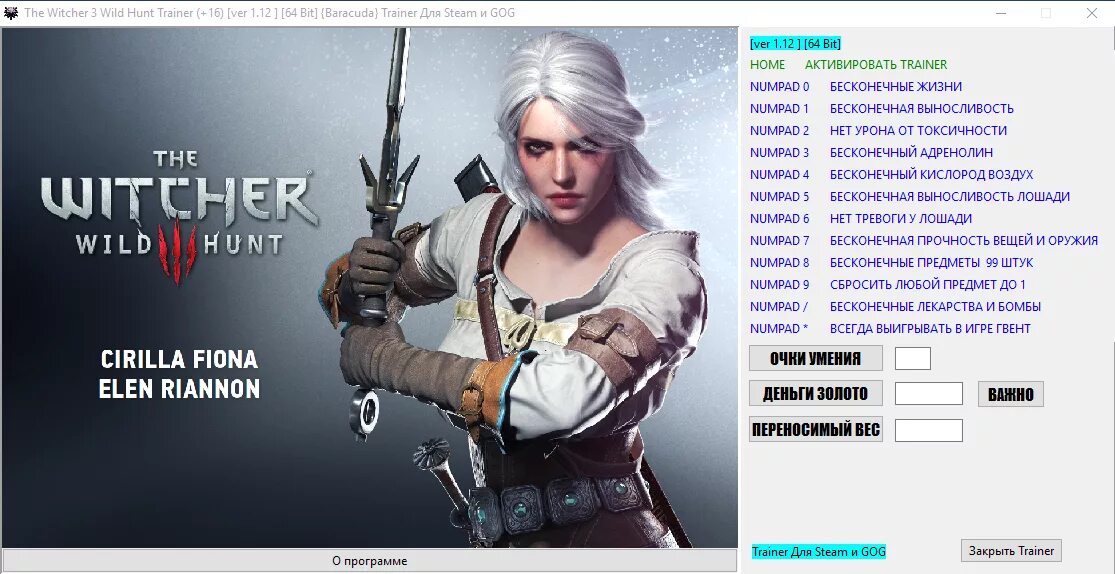Screen dimensions: 1115x574
Task: Click БЕСКОНЕЧНЫЕ ЖИЗНИ text
Action: (896, 87)
